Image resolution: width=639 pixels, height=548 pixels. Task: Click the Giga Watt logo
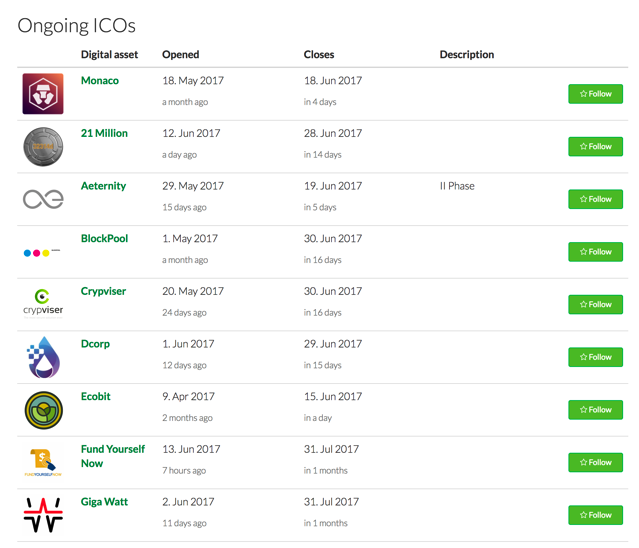tap(43, 515)
